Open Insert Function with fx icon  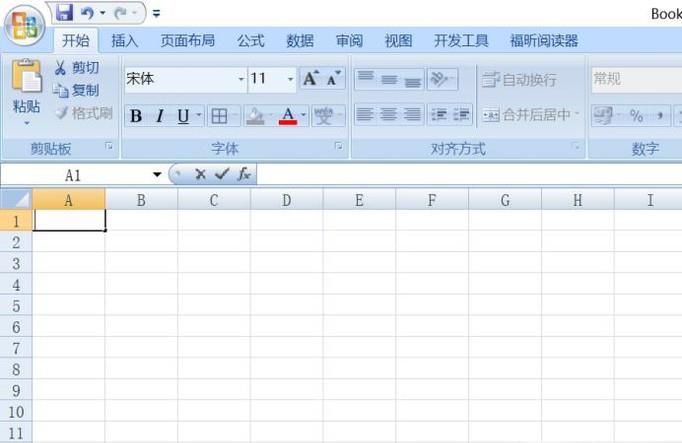tap(244, 174)
